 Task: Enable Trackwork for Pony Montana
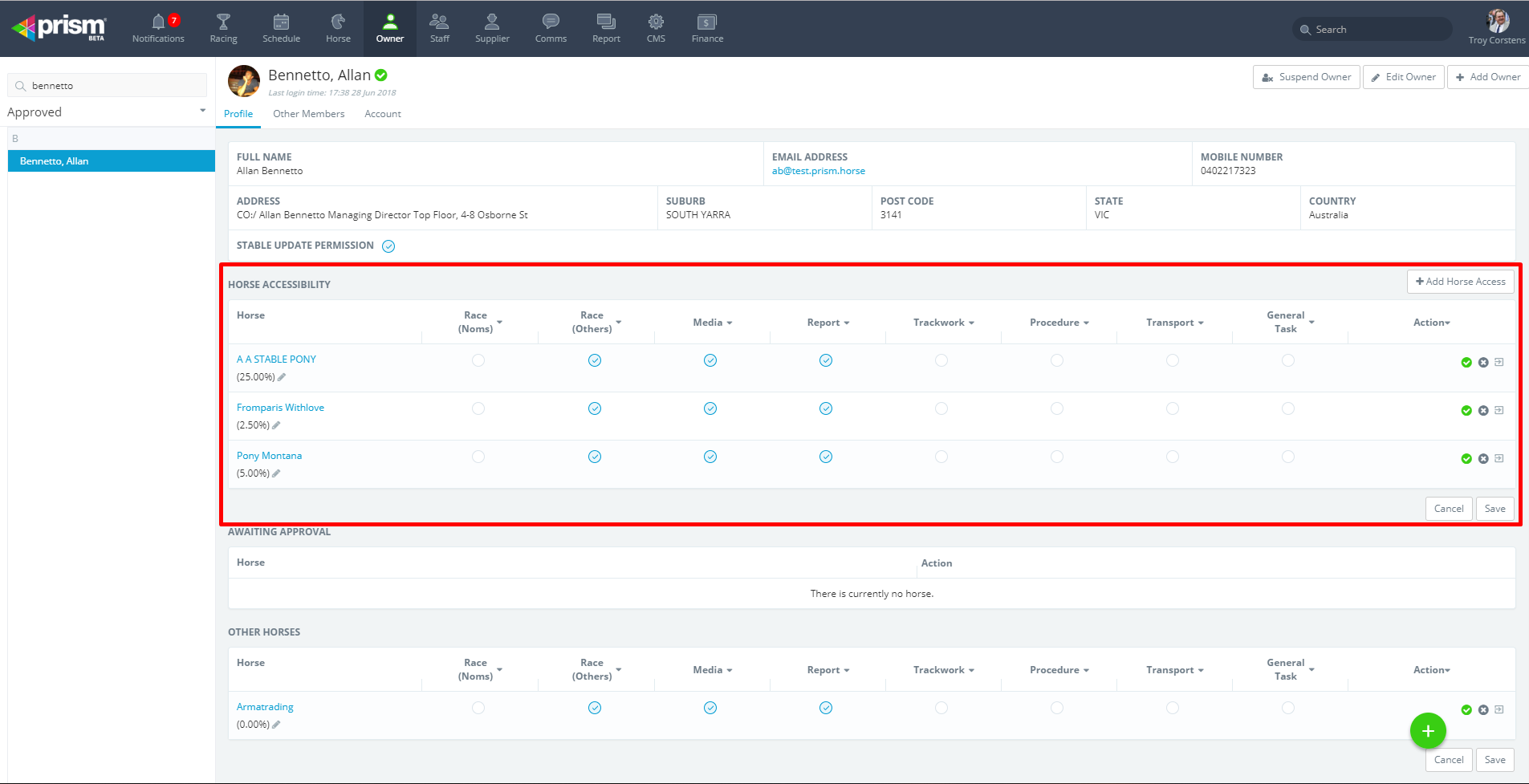tap(941, 457)
